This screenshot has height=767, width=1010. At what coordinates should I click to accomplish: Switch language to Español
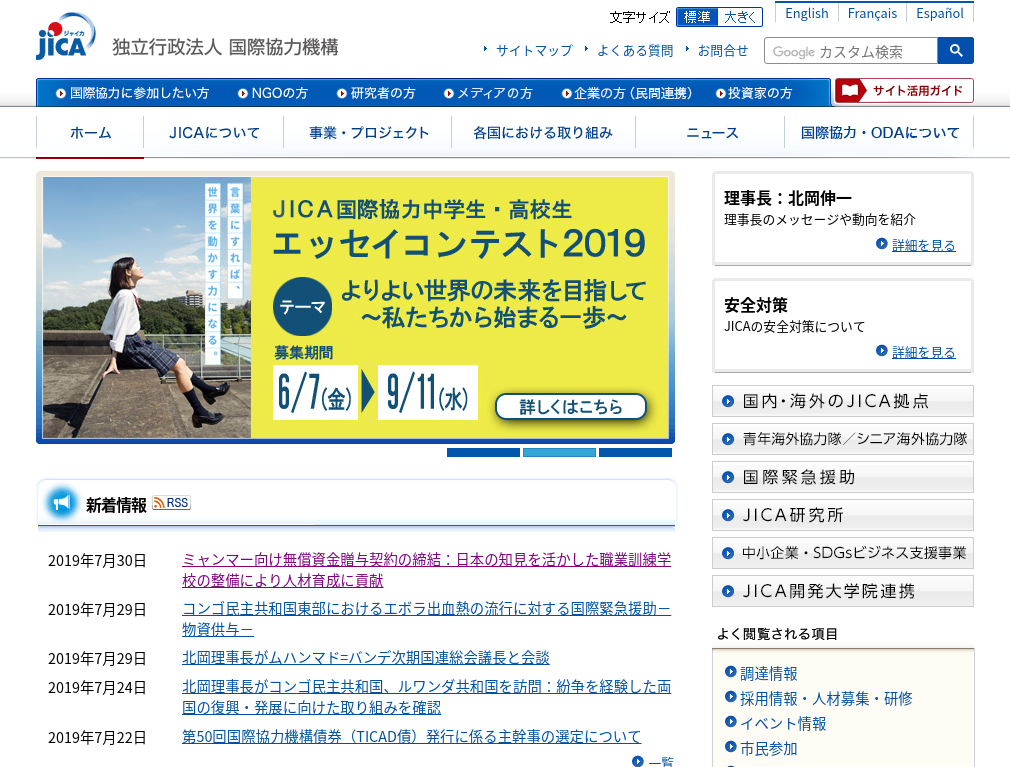coord(940,13)
